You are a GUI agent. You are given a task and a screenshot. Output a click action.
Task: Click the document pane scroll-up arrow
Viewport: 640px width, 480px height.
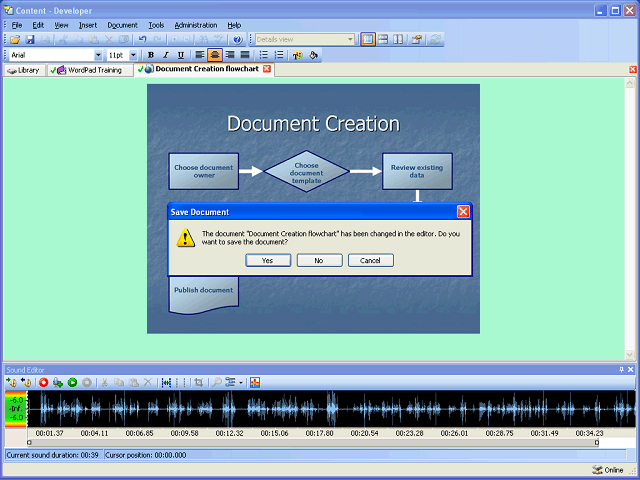629,83
